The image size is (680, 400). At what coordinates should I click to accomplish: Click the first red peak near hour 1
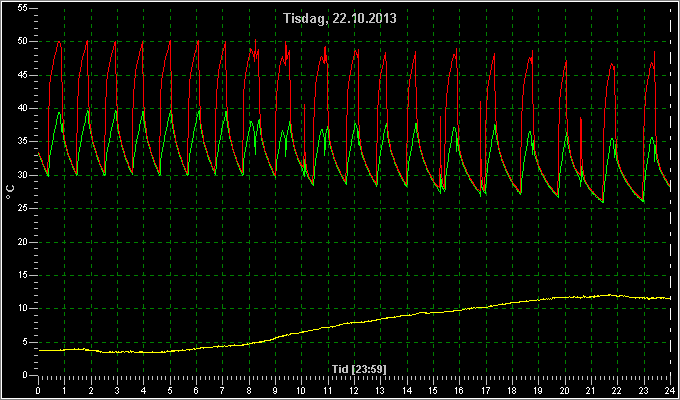point(59,42)
